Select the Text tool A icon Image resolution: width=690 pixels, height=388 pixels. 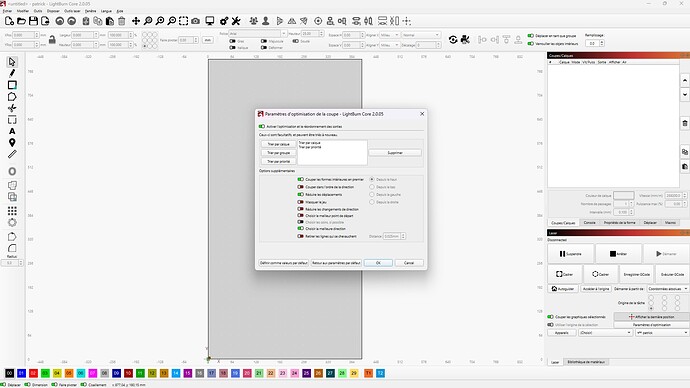click(x=12, y=131)
